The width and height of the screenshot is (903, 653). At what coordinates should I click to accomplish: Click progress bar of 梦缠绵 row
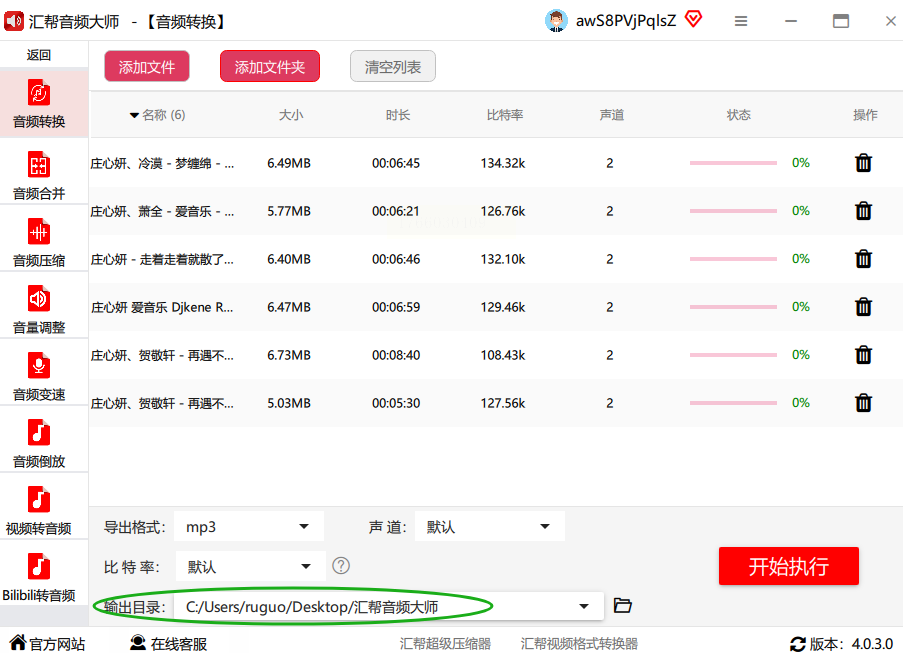pyautogui.click(x=733, y=163)
